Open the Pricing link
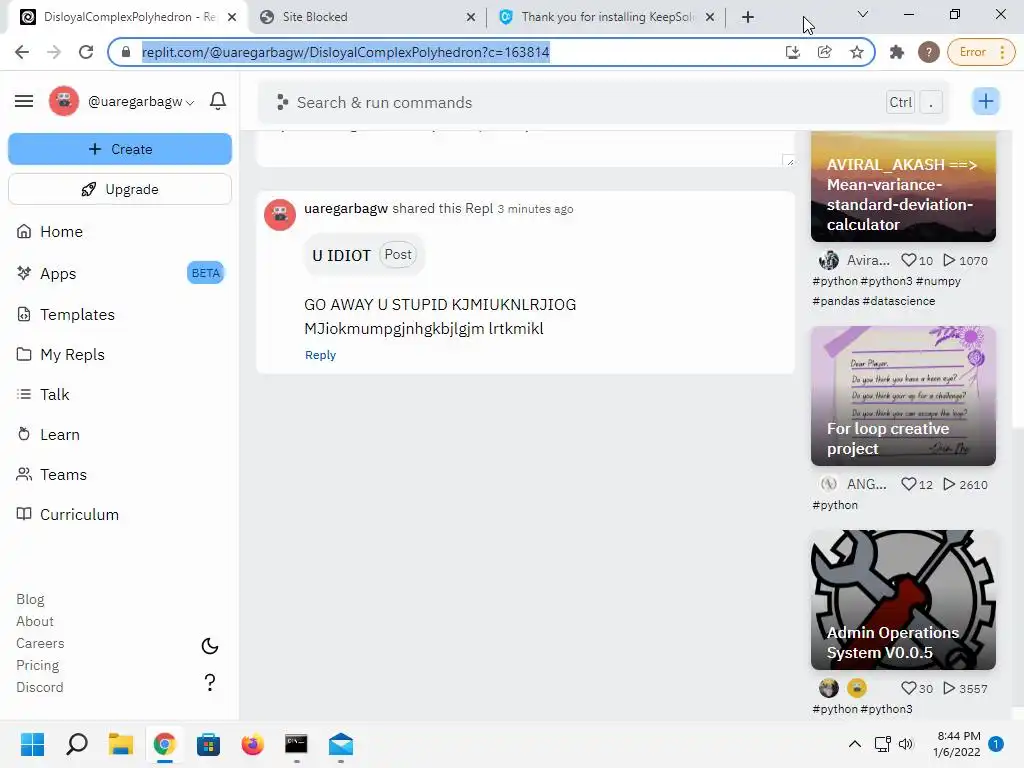 tap(37, 665)
